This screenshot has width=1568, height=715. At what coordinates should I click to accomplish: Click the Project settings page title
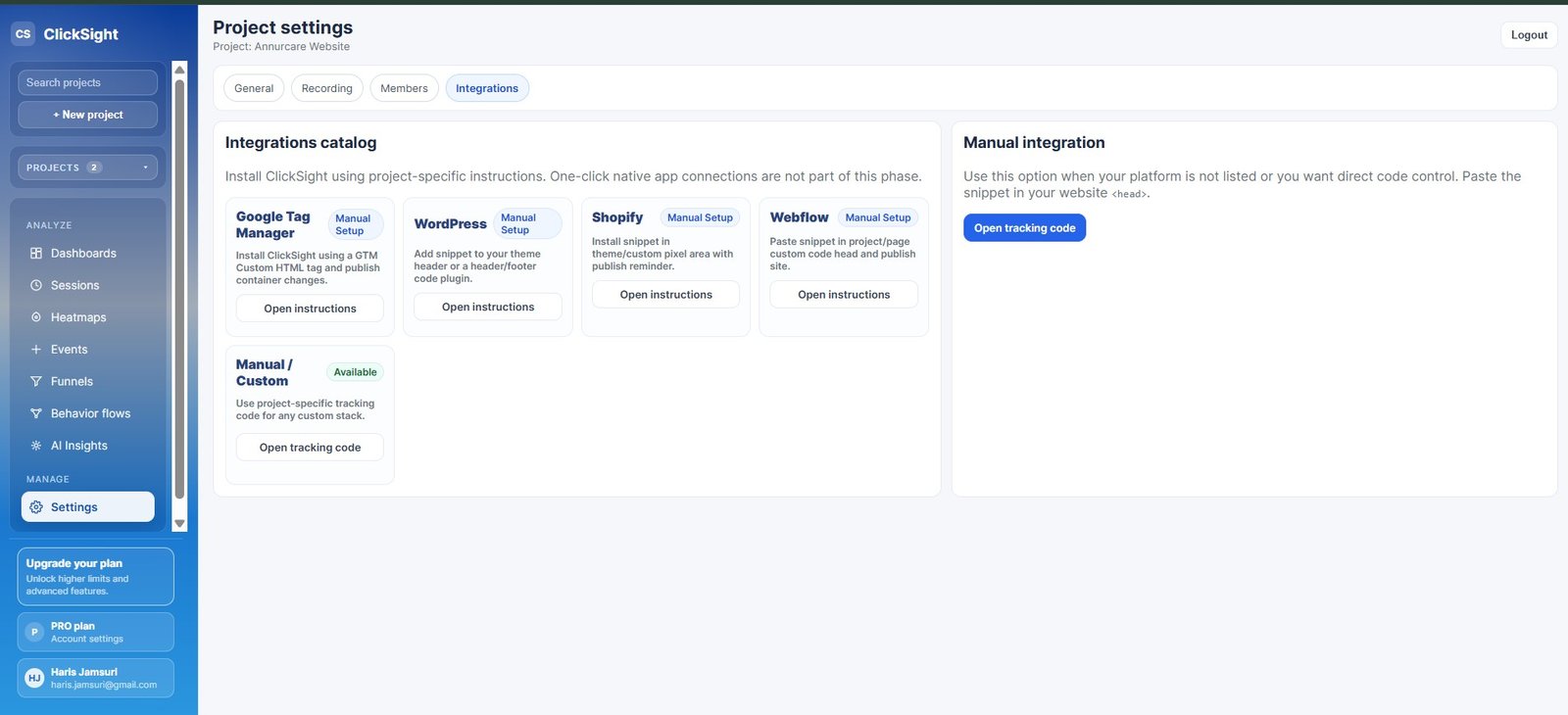283,27
